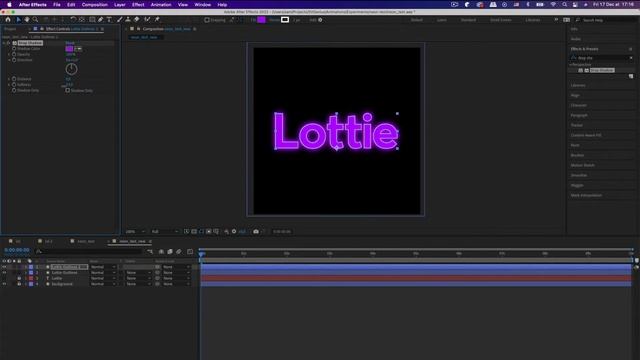Toggle the Shy layers icon in timeline
Image resolution: width=640 pixels, height=360 pixels.
click(x=161, y=251)
